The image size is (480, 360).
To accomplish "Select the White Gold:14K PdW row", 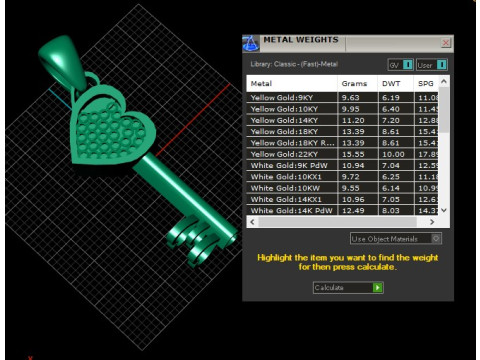I will (343, 210).
